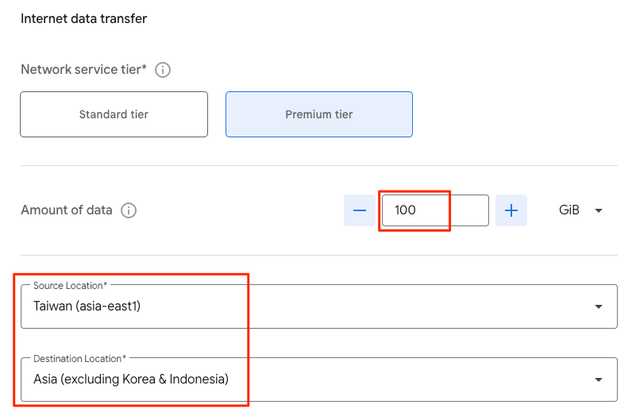Select the Standard tier option
Viewport: 640px width, 420px height.
click(x=114, y=114)
